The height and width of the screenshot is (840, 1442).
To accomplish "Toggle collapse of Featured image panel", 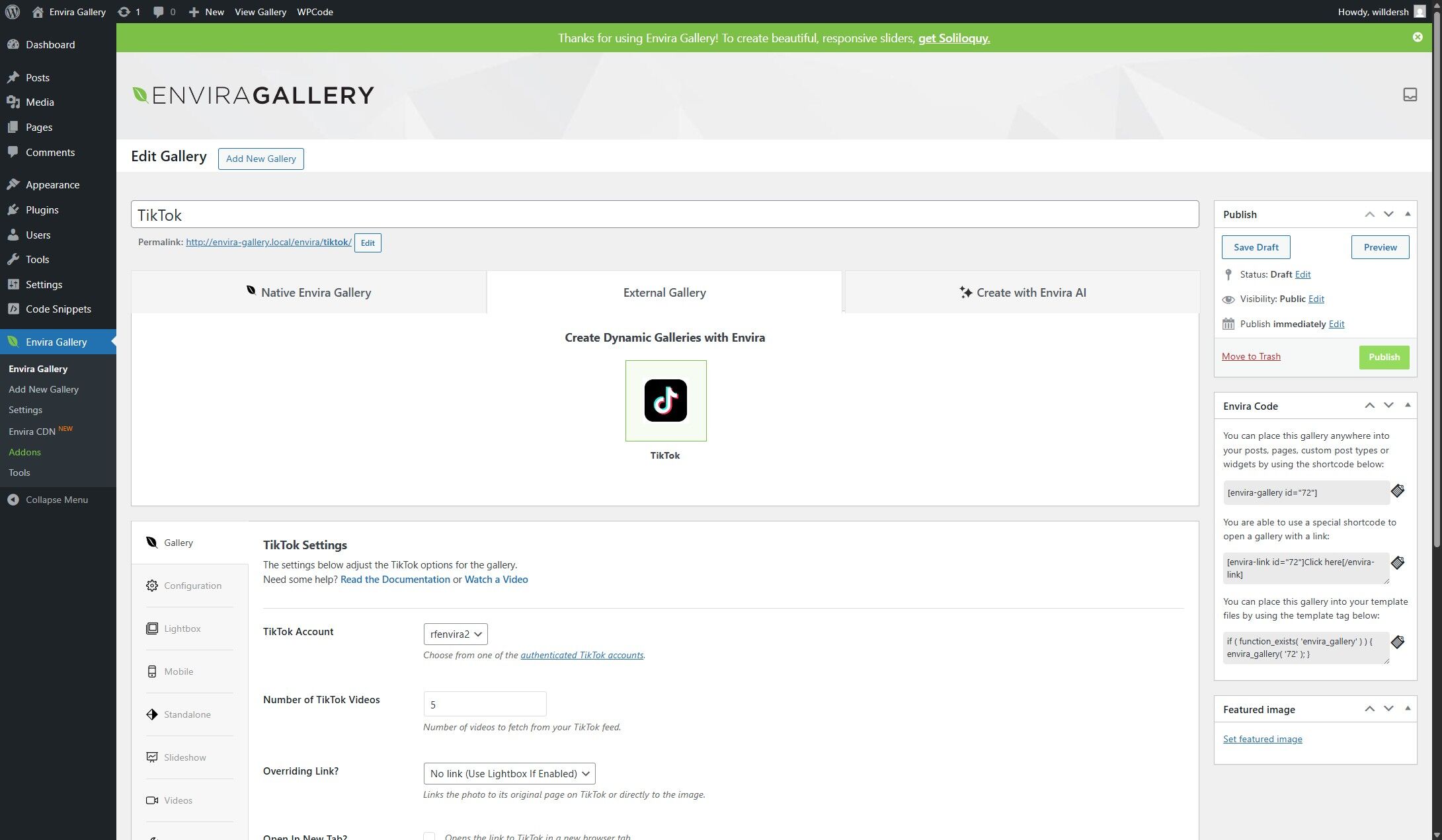I will click(1408, 708).
